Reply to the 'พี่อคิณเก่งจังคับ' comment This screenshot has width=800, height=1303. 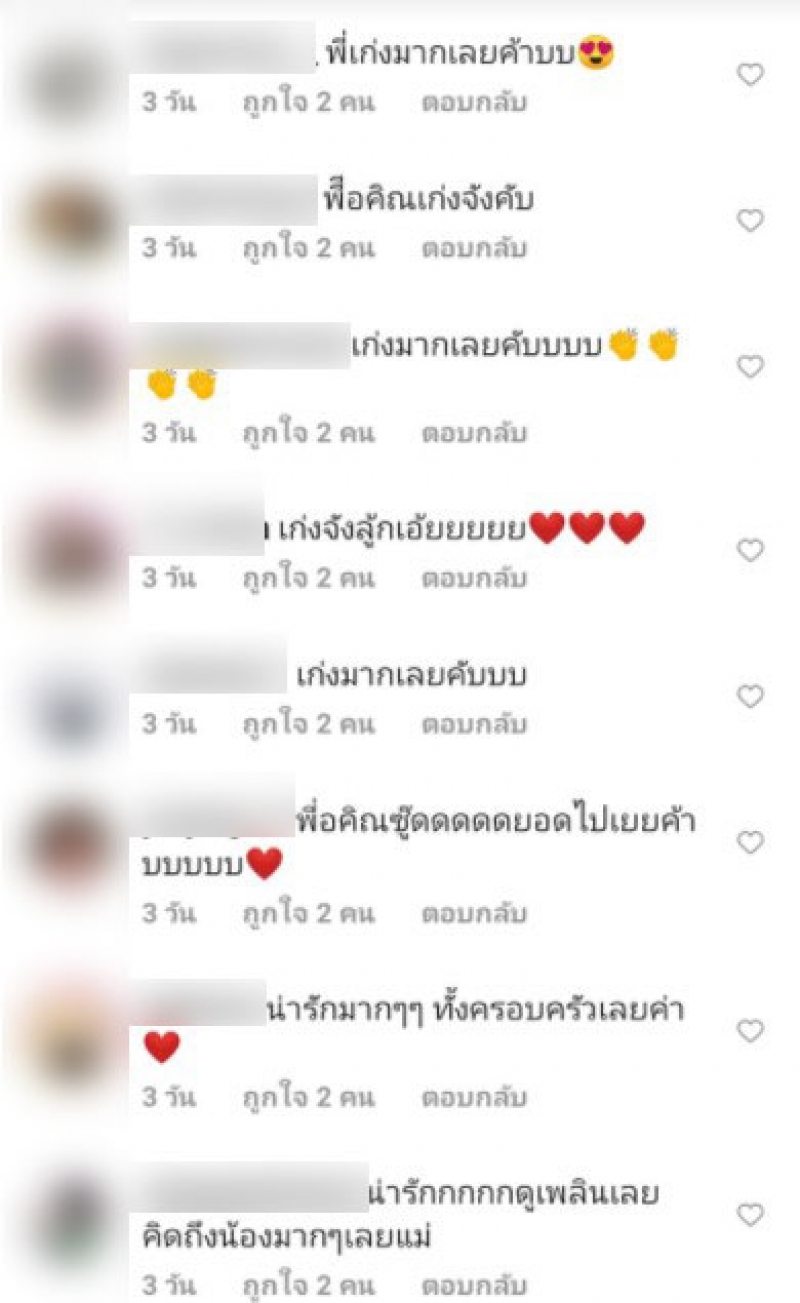click(x=474, y=248)
